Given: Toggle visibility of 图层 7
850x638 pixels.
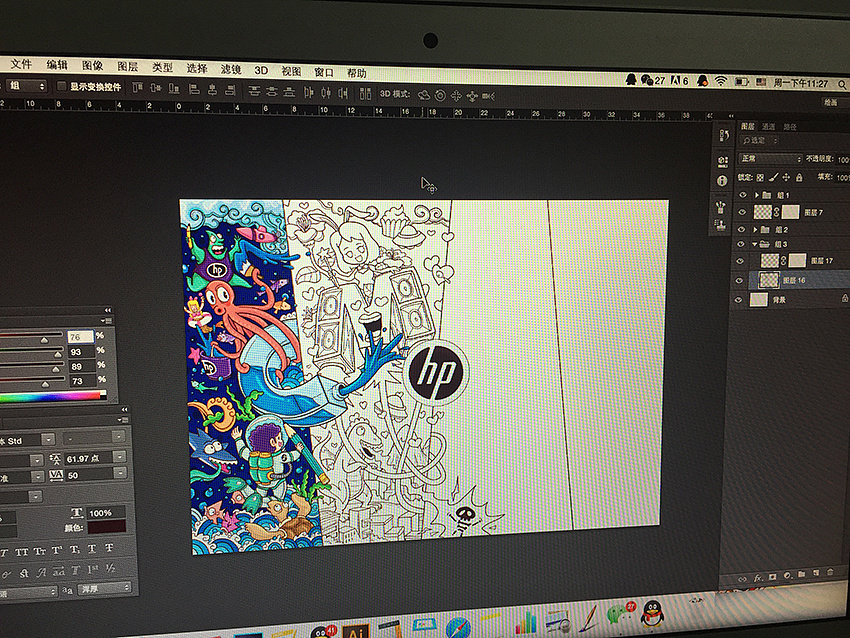Looking at the screenshot, I should (x=741, y=212).
